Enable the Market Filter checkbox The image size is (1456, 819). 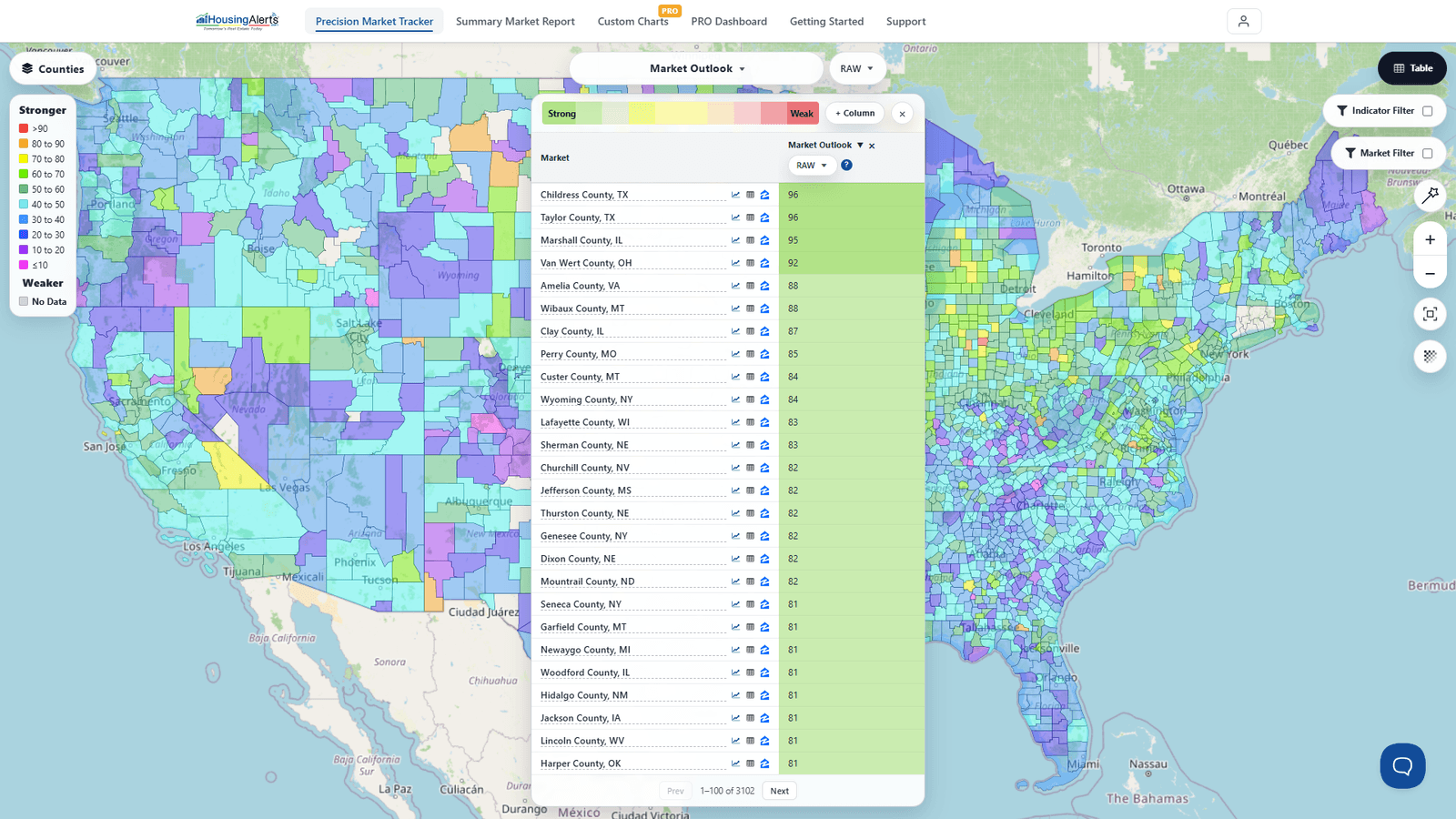pyautogui.click(x=1427, y=154)
